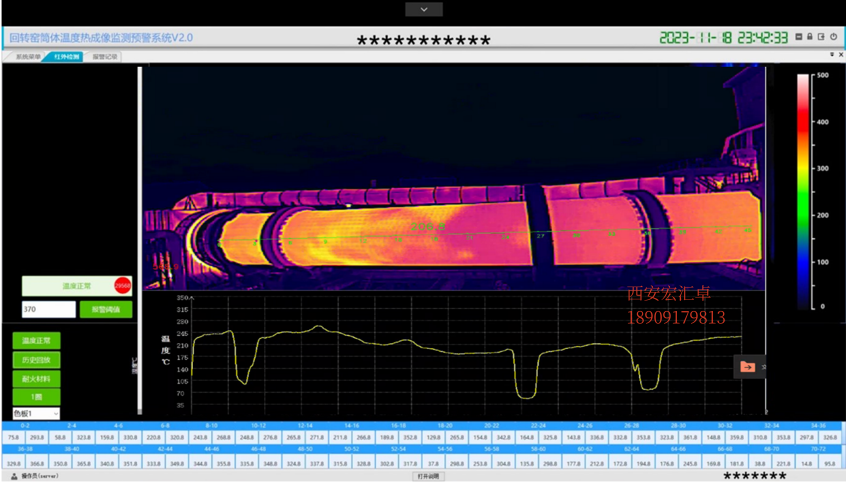Click the 220.8 temperature cell
This screenshot has height=483, width=846.
click(154, 438)
